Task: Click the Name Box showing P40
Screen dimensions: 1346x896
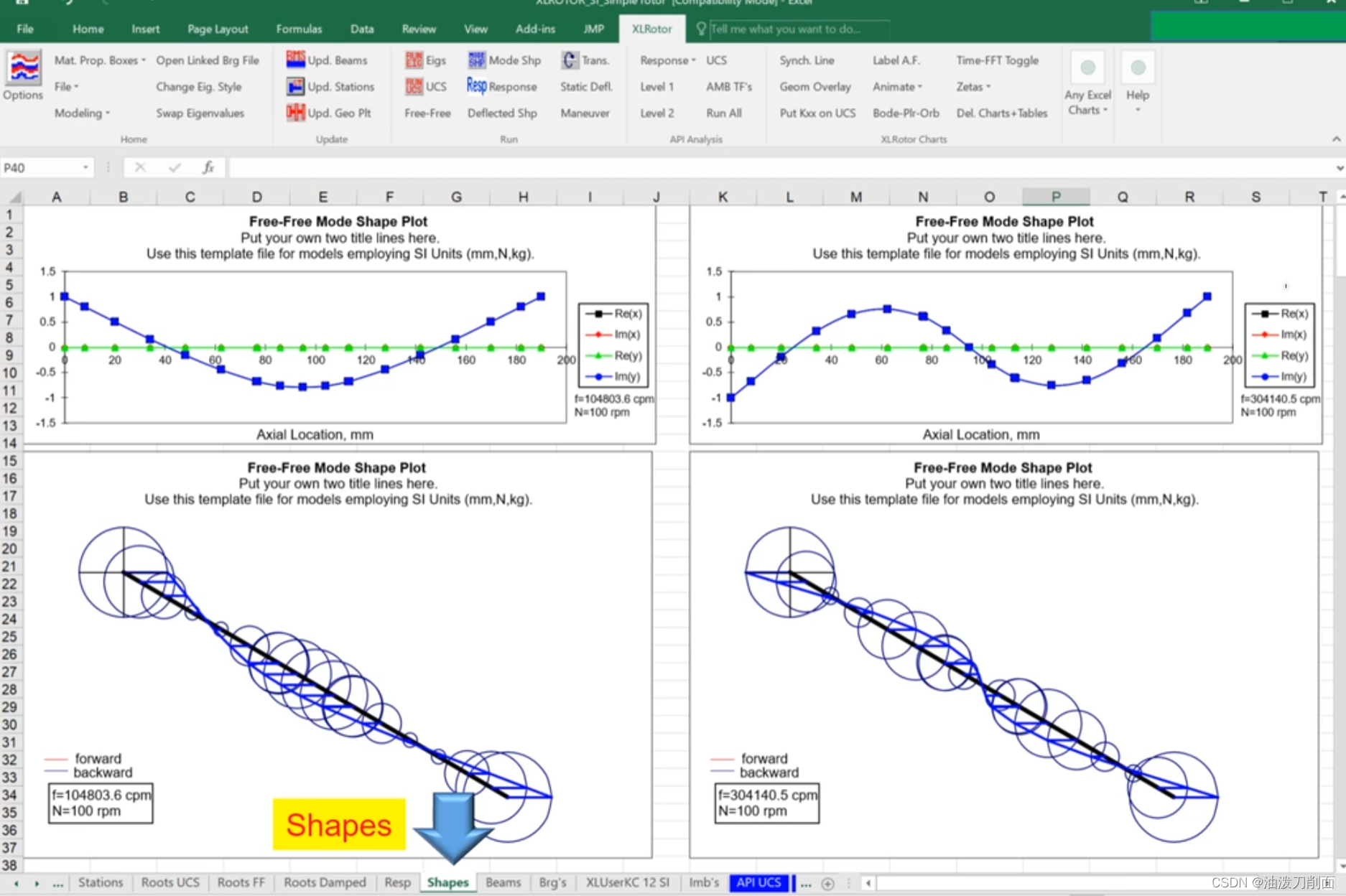Action: 40,167
